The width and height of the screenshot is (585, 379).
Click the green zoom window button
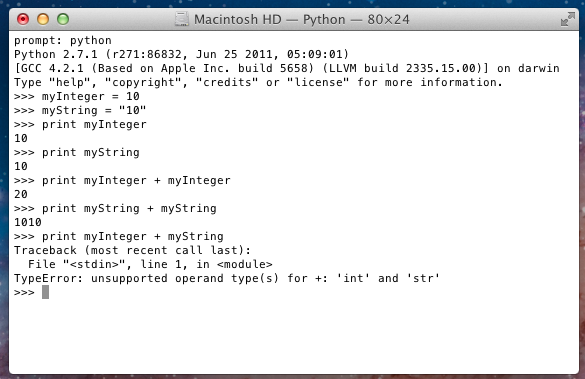63,19
